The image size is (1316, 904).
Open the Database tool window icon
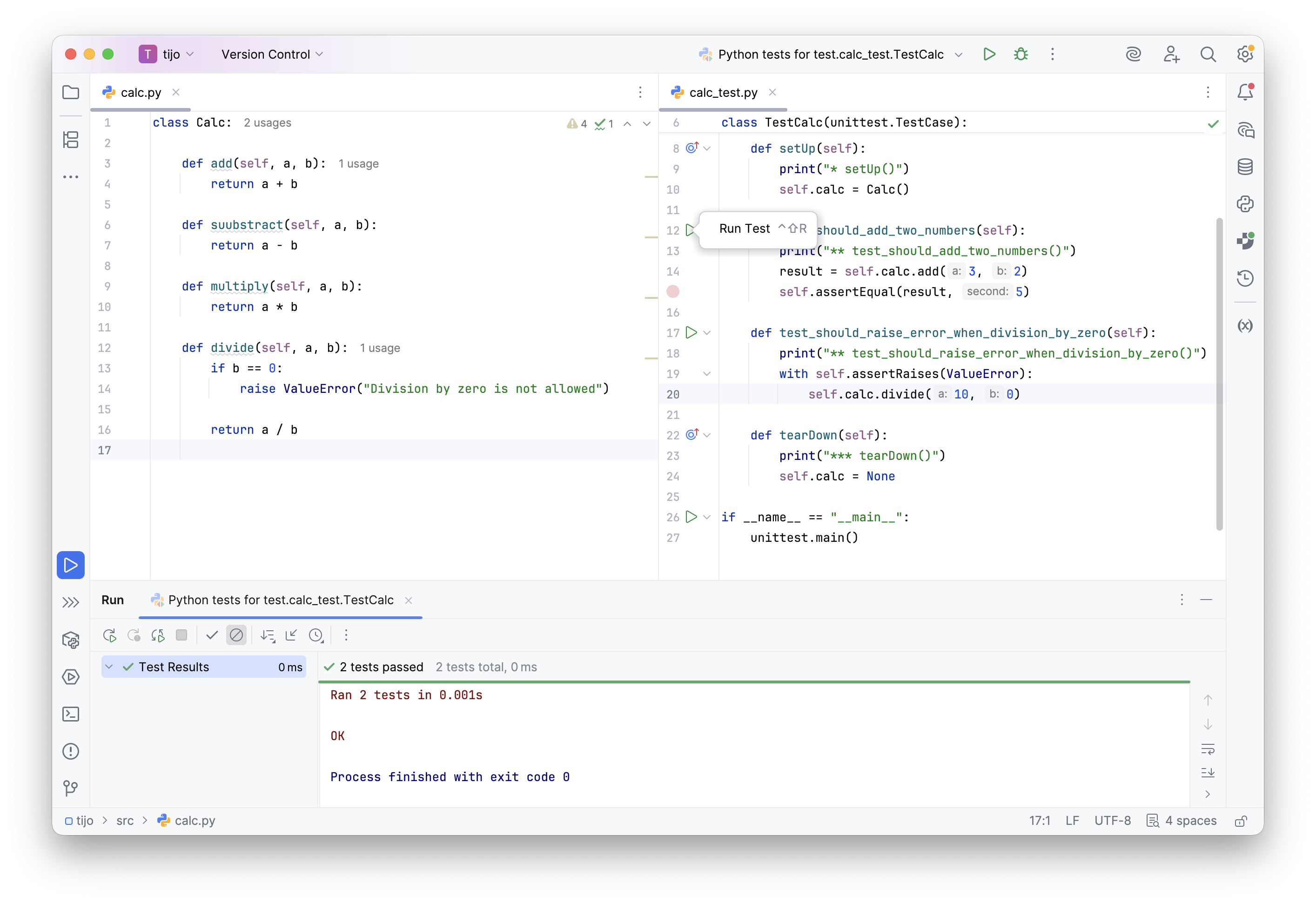1245,167
